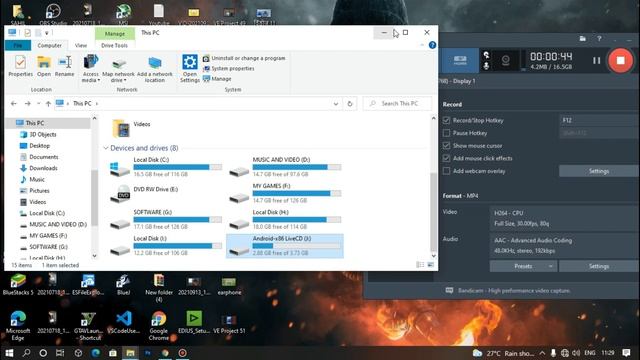Open the Access media ribbon dropdown
This screenshot has width=640, height=360.
[90, 69]
